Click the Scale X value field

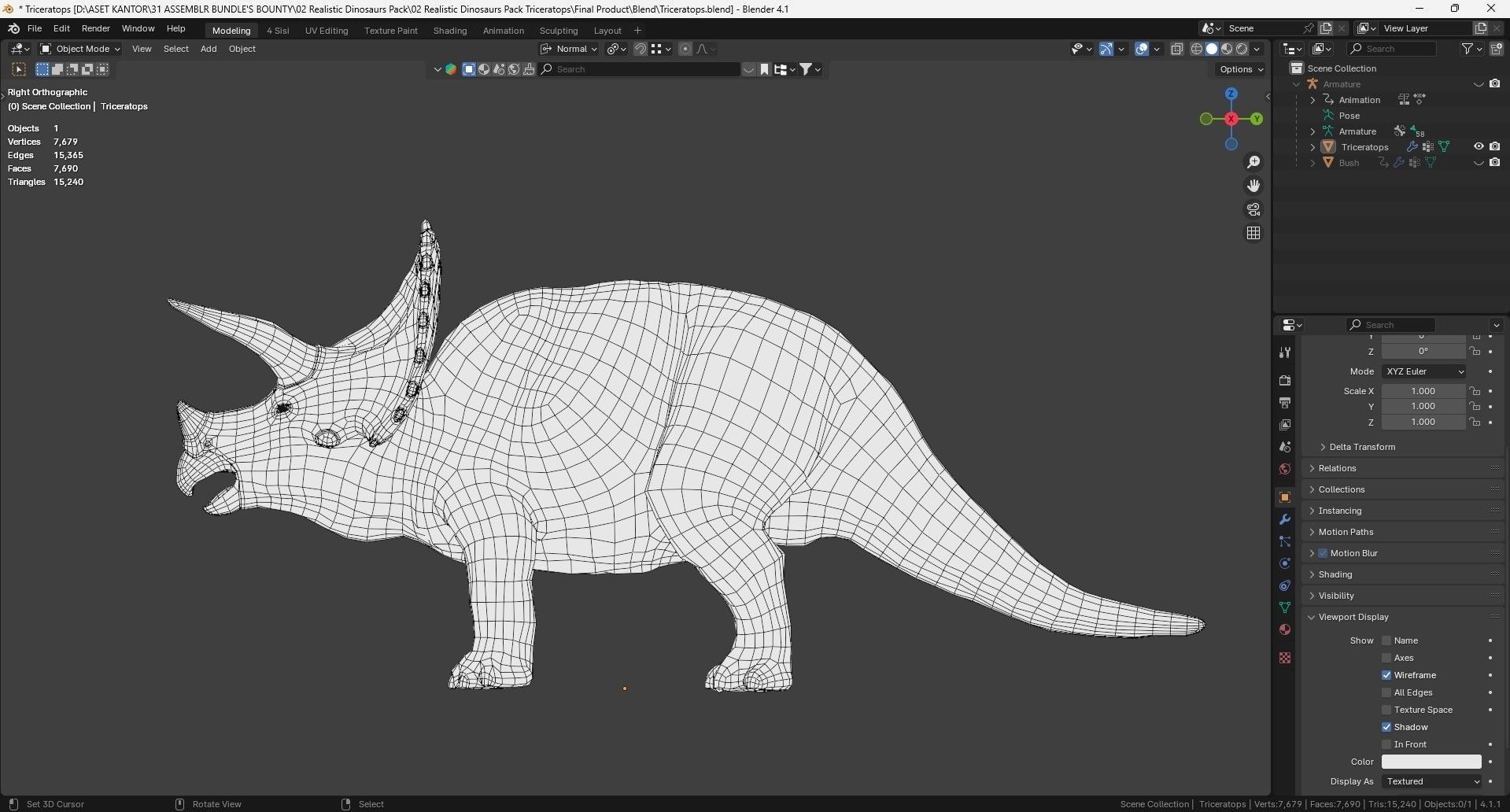[x=1423, y=391]
